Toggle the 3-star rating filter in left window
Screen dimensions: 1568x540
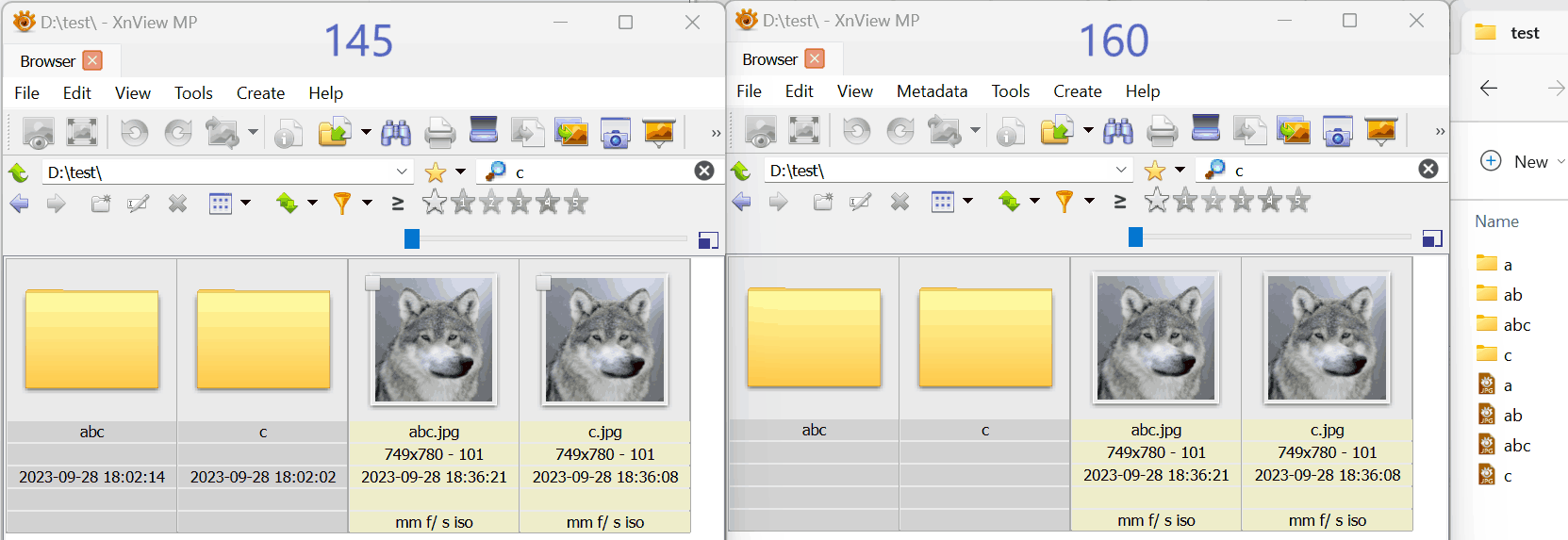(520, 202)
